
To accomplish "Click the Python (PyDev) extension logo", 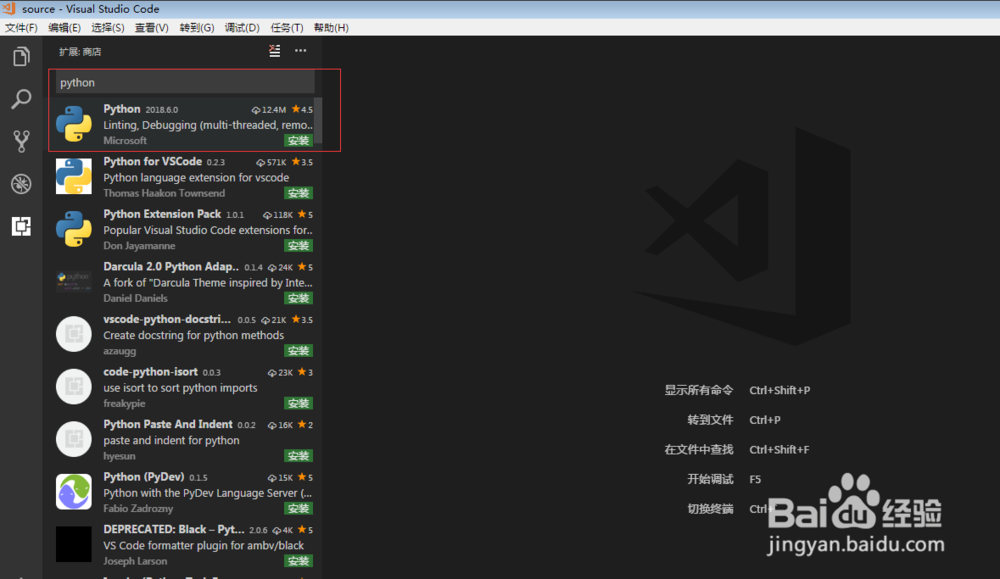I will [x=73, y=492].
